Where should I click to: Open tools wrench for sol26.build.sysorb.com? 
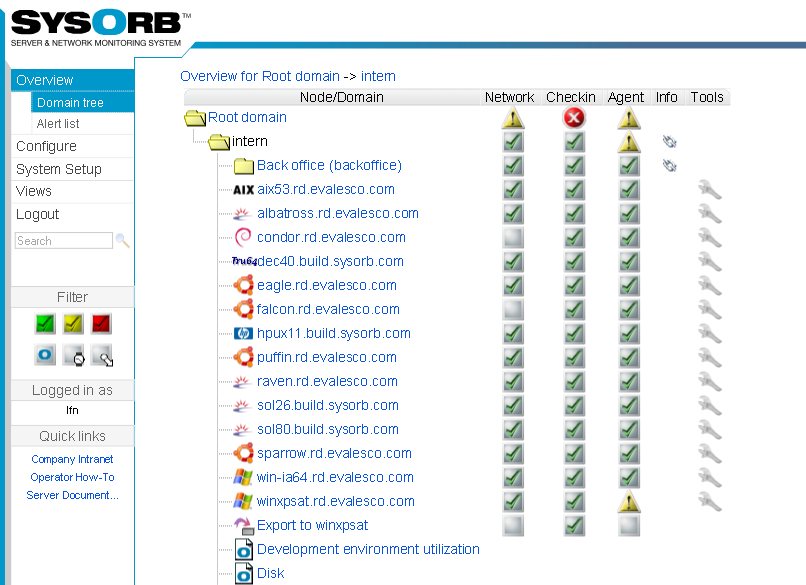click(710, 406)
